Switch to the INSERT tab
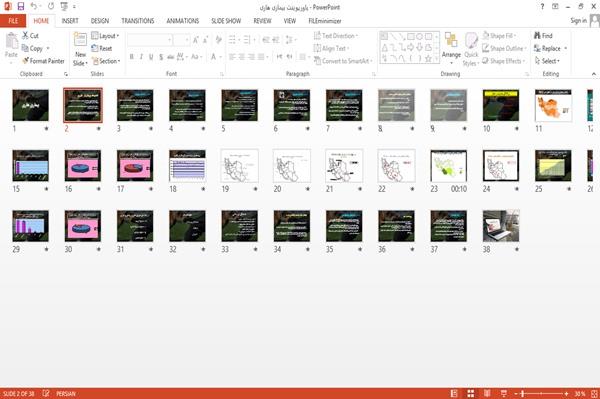 (70, 21)
